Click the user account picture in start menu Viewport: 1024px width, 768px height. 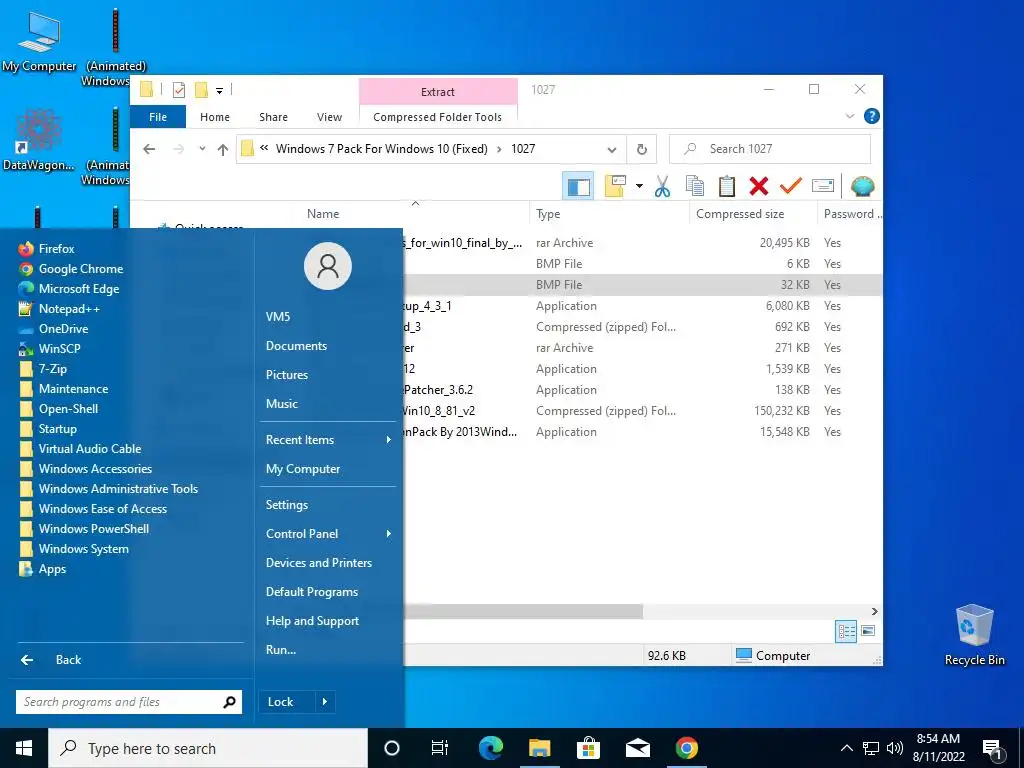click(x=328, y=266)
